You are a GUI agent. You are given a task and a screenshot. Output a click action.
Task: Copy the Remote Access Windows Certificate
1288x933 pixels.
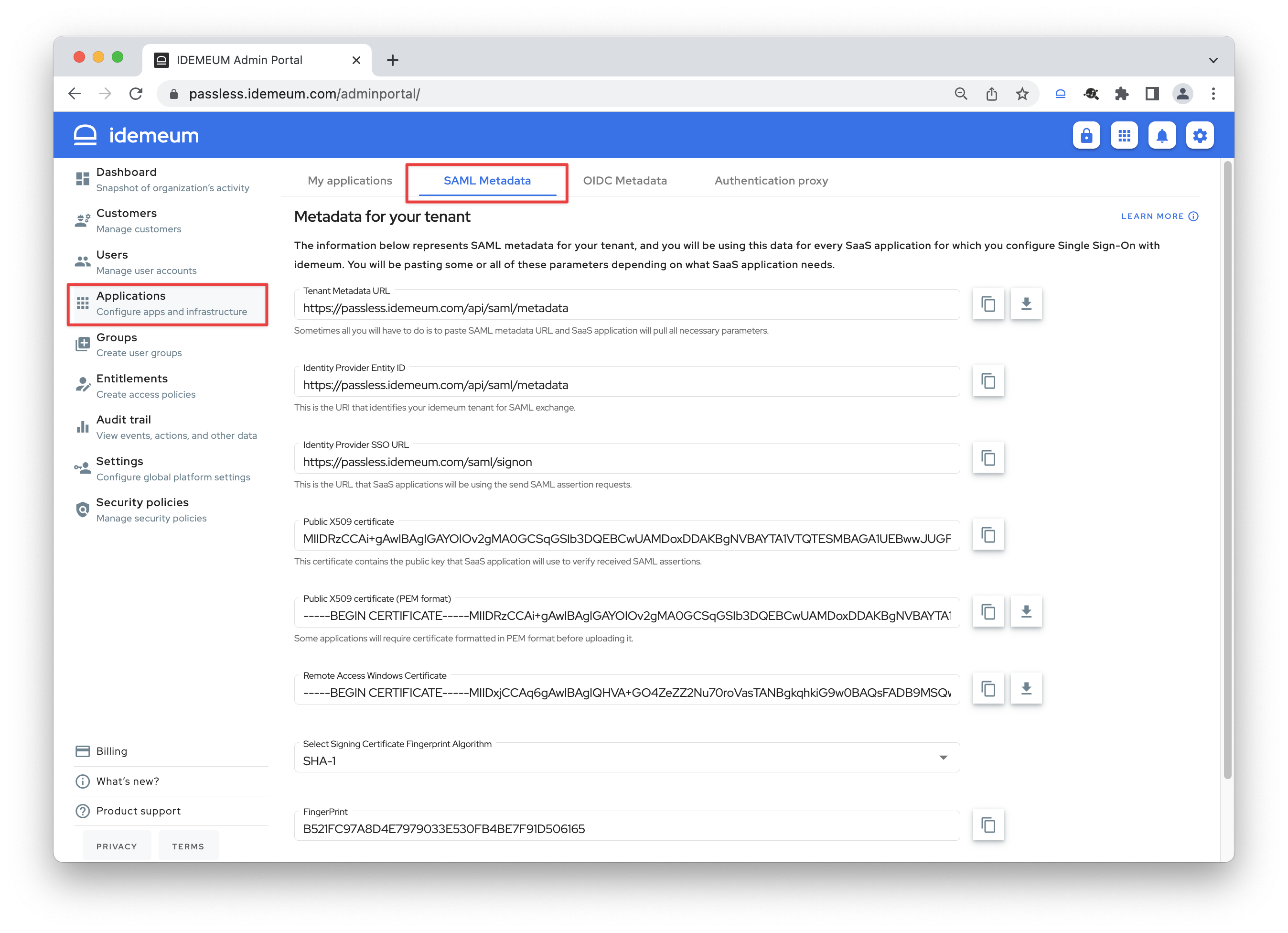click(988, 689)
